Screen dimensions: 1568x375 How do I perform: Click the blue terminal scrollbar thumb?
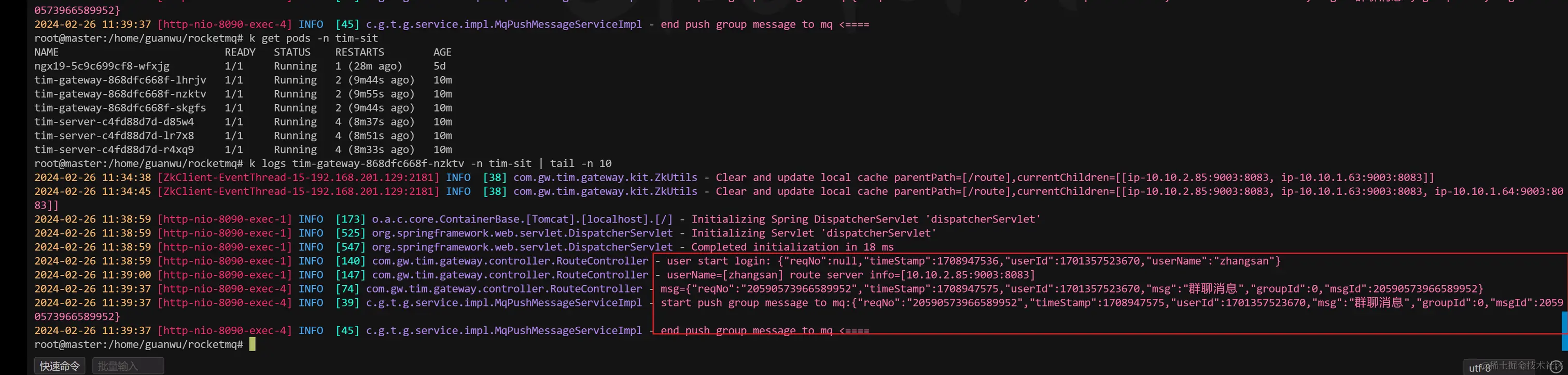1564,330
